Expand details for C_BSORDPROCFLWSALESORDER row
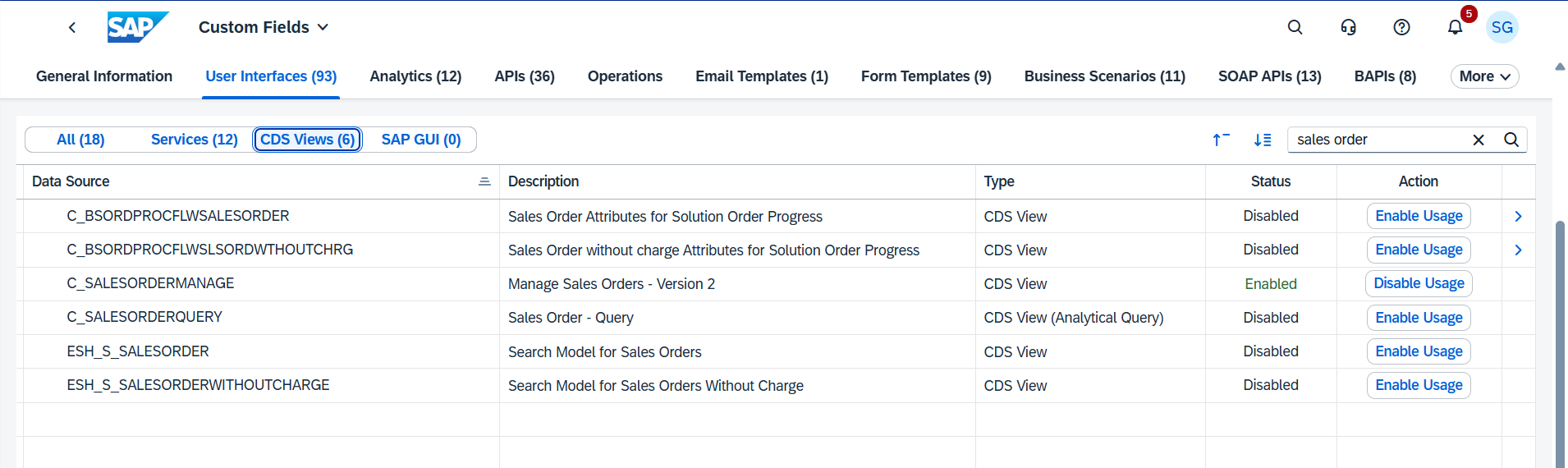Screen dimensions: 1568x468 1518,216
